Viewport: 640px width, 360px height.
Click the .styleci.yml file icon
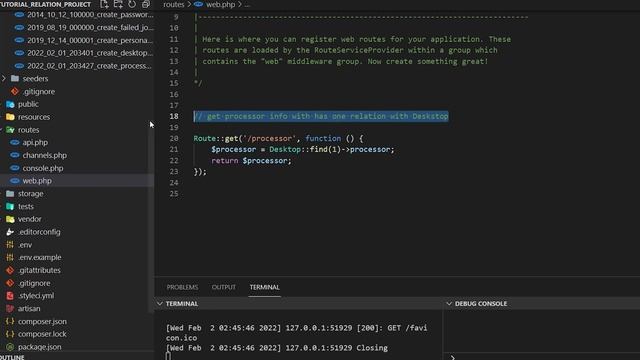[x=10, y=296]
